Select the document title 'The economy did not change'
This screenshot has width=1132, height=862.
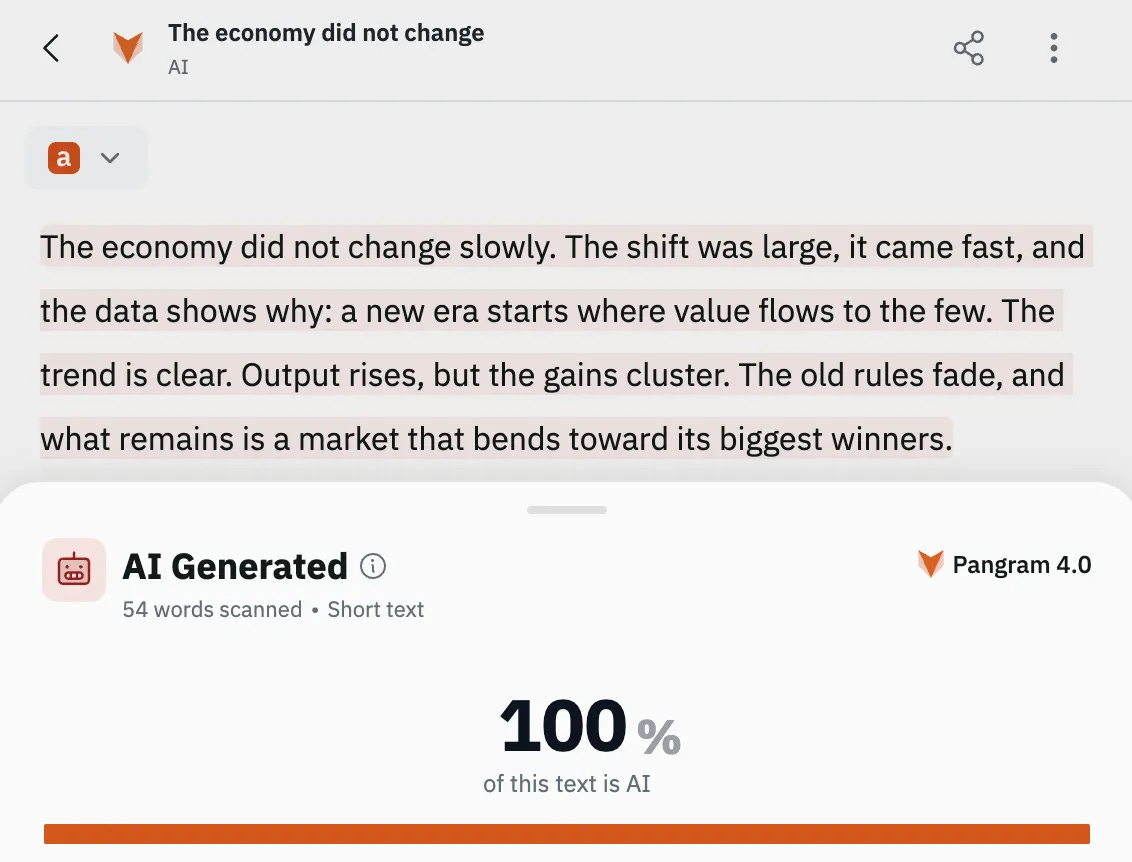(x=326, y=33)
